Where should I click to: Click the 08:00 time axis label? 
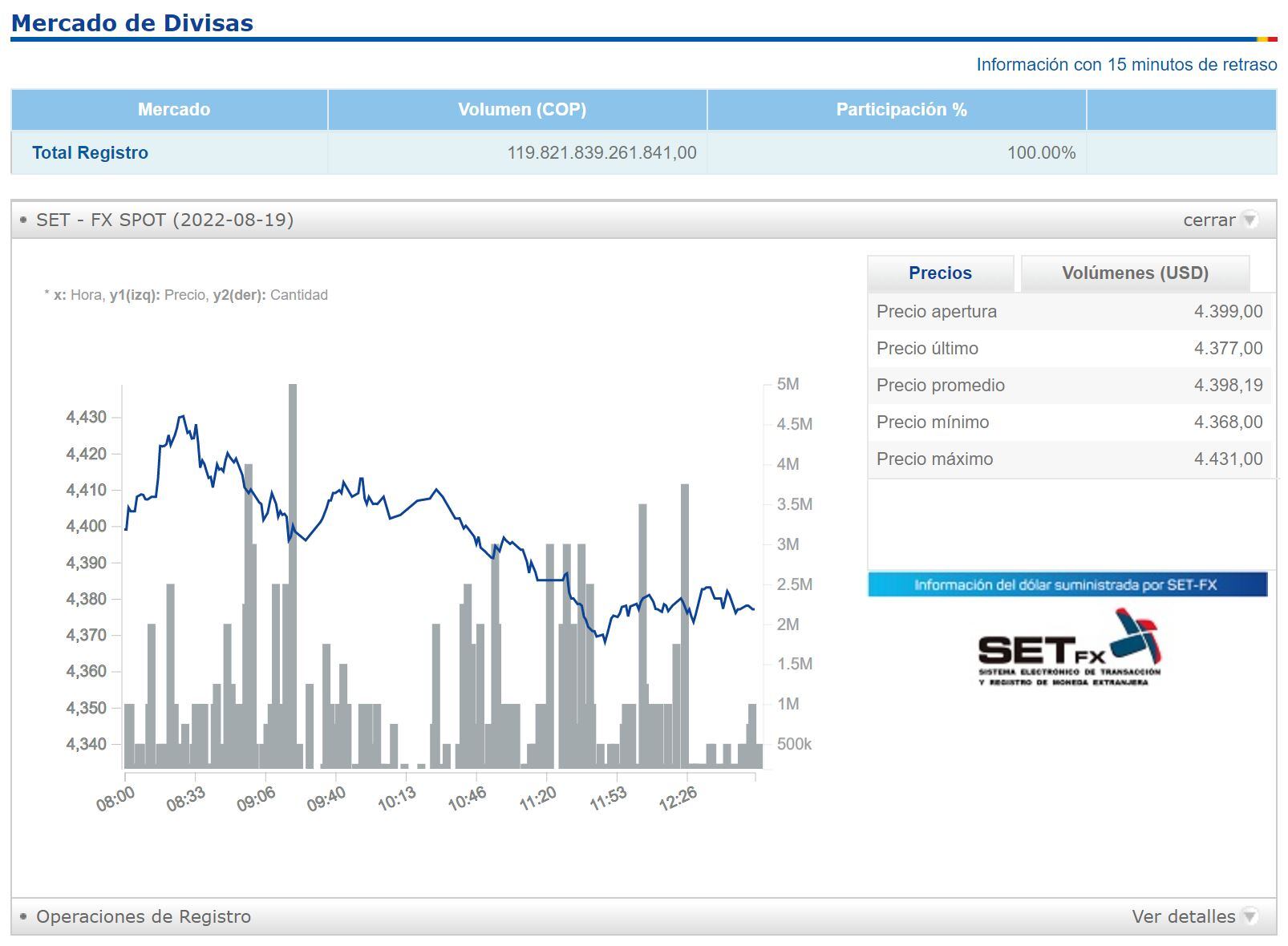(116, 798)
